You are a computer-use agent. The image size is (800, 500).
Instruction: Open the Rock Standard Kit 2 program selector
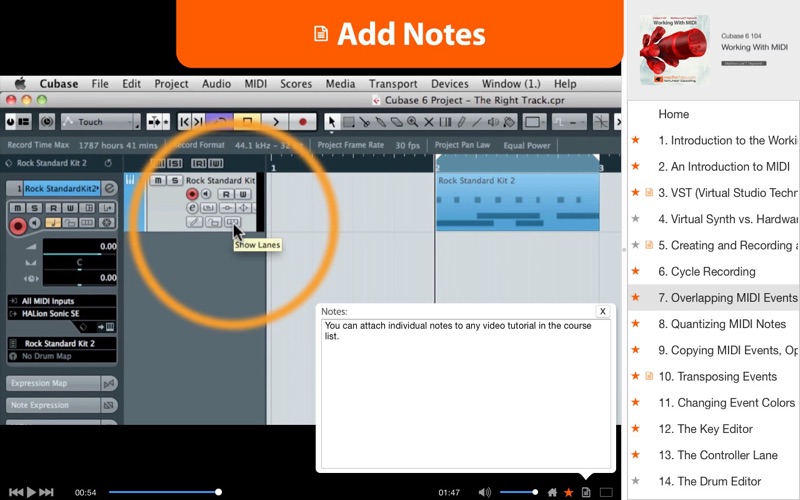click(x=62, y=343)
